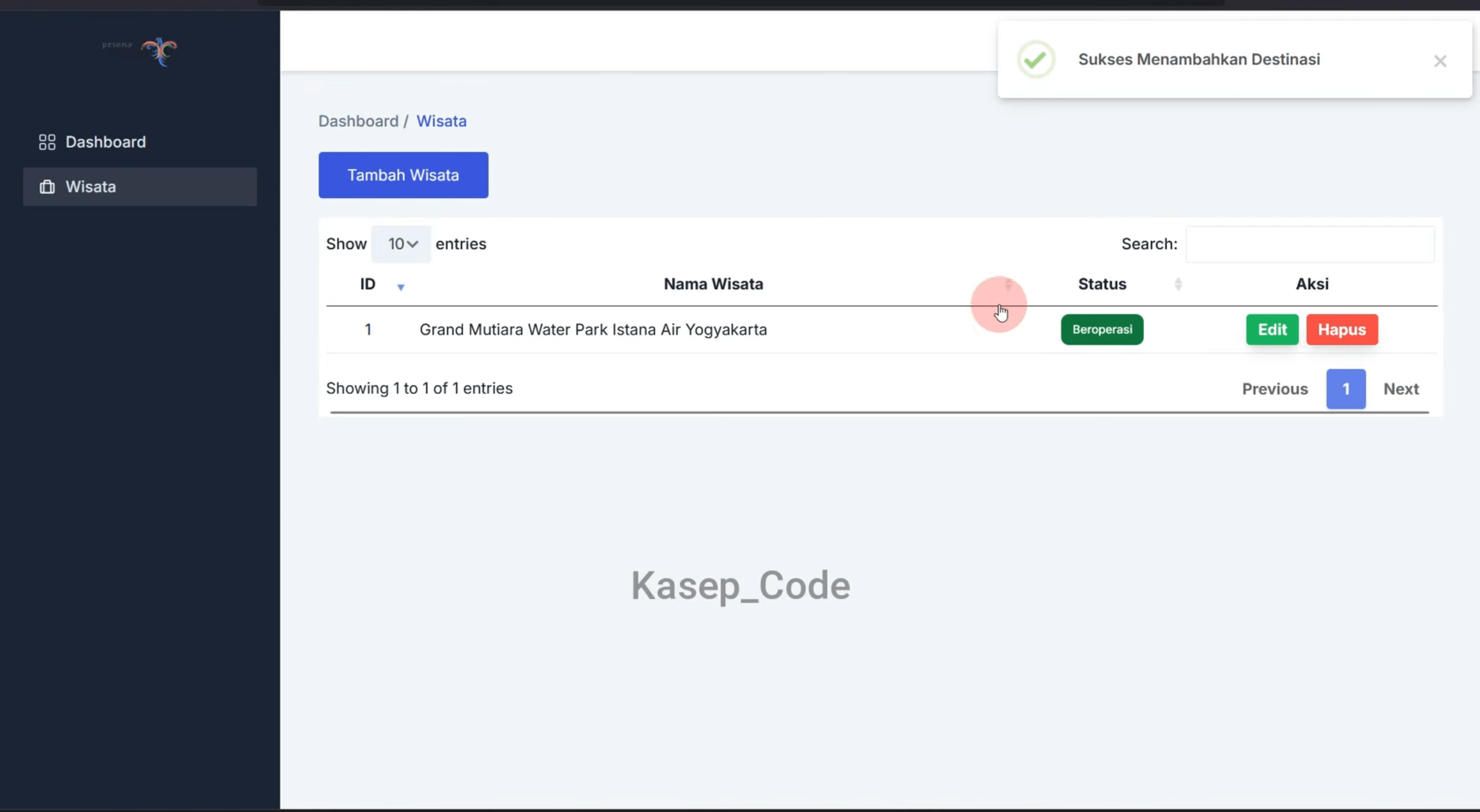The height and width of the screenshot is (812, 1480).
Task: Click the ID column header
Action: pos(368,284)
